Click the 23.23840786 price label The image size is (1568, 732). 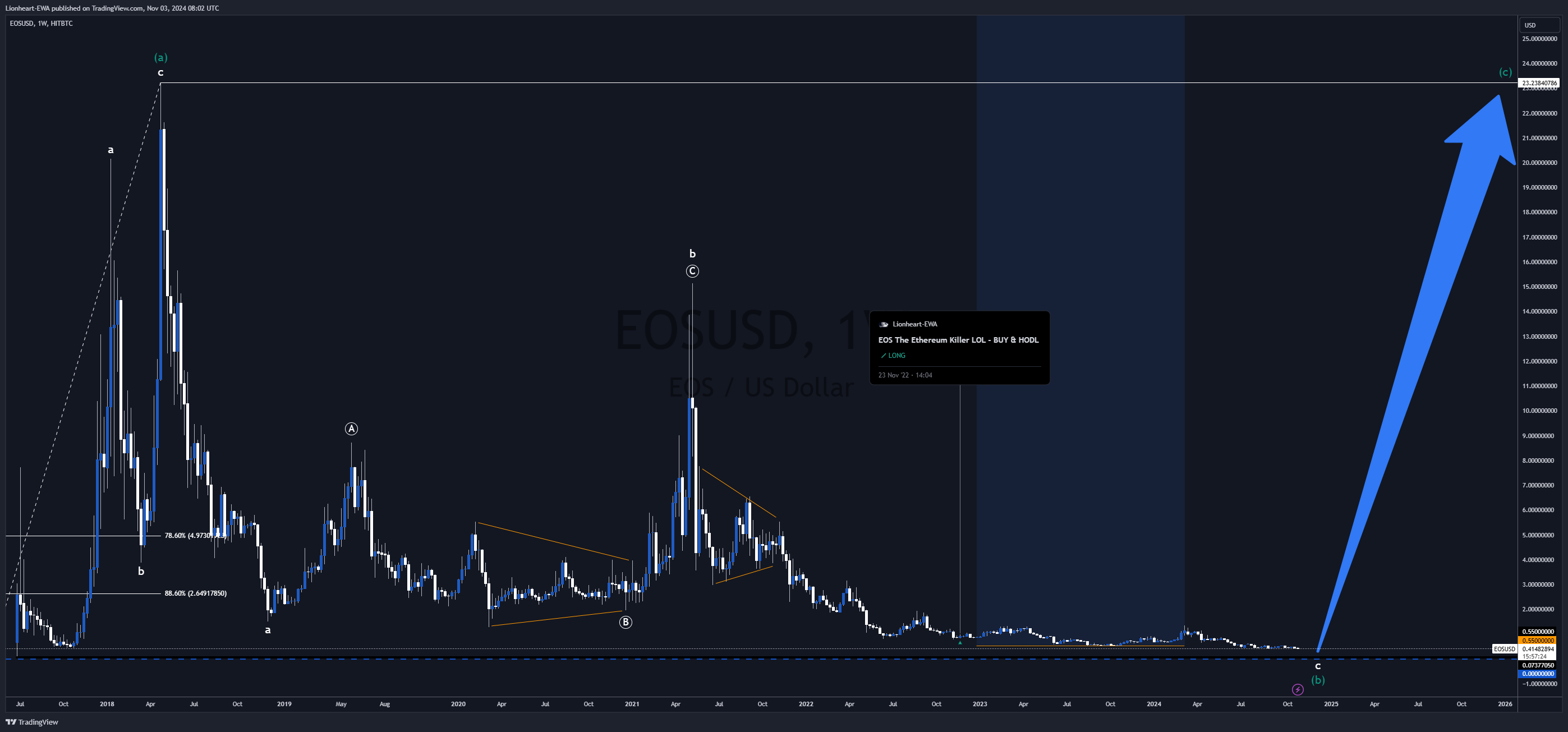point(1539,83)
